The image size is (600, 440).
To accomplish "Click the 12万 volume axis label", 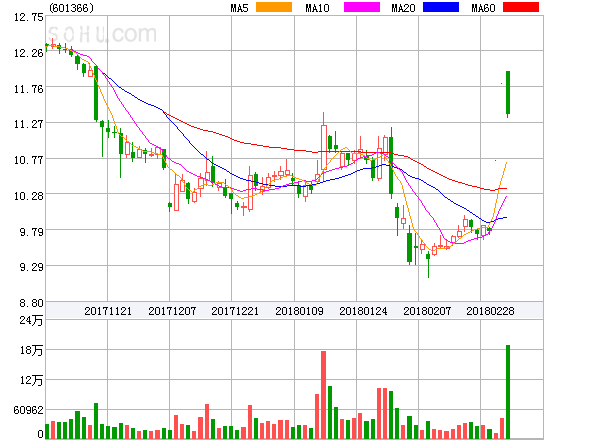I will point(31,380).
